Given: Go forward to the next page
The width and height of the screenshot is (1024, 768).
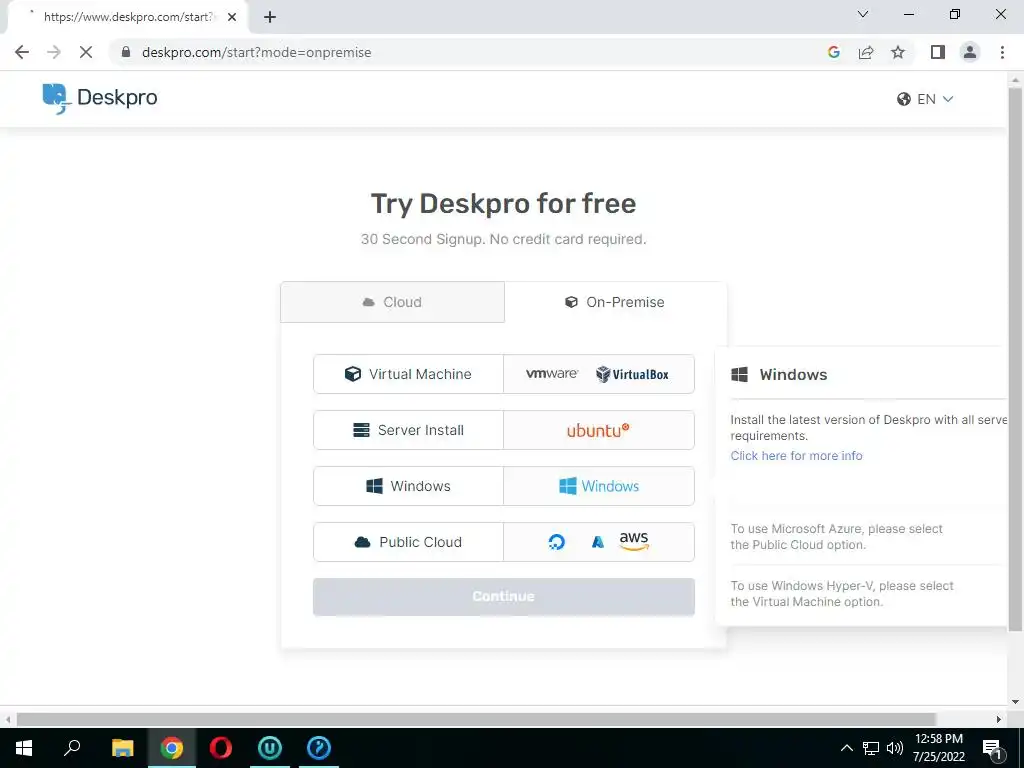Looking at the screenshot, I should 54,52.
